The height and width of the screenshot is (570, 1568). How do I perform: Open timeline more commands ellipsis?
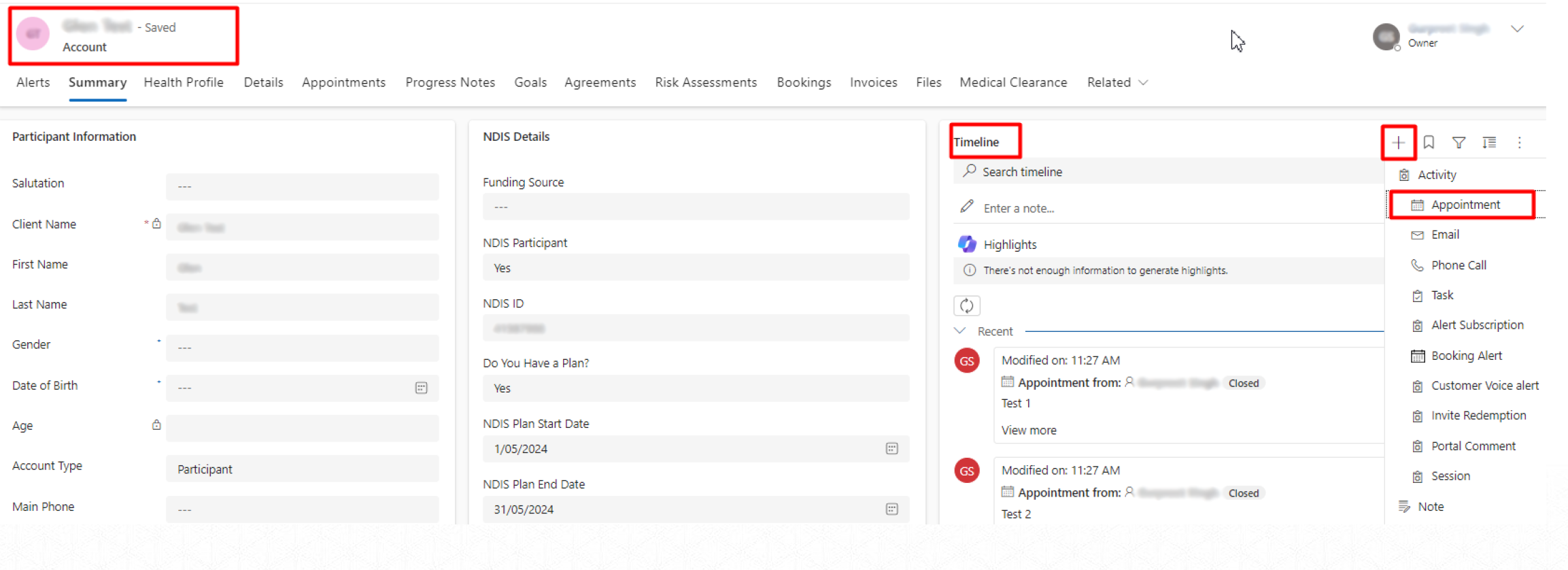1520,143
